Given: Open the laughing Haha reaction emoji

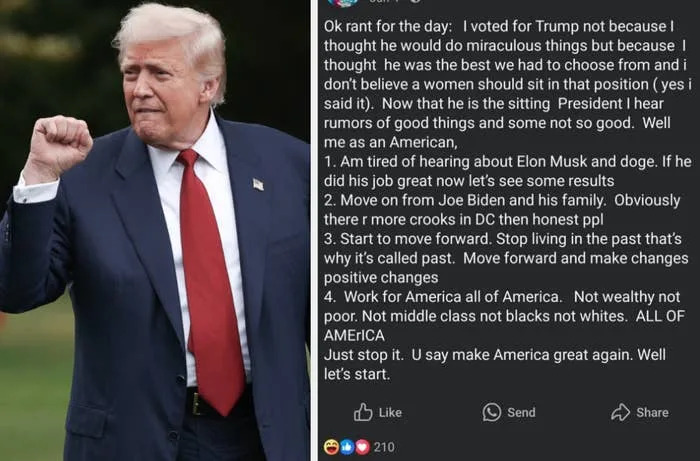Looking at the screenshot, I should [x=331, y=447].
